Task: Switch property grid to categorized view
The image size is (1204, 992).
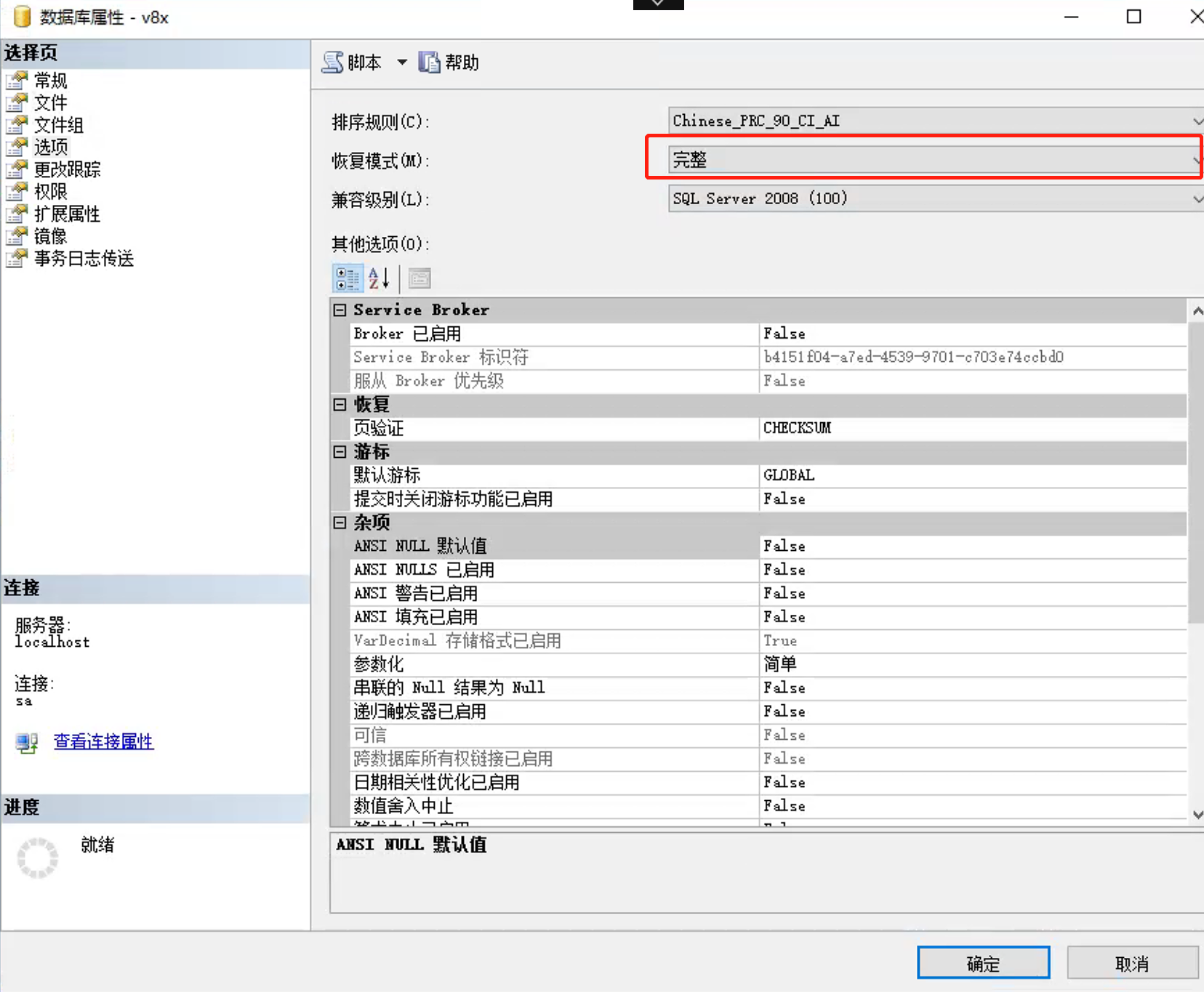Action: [x=348, y=278]
